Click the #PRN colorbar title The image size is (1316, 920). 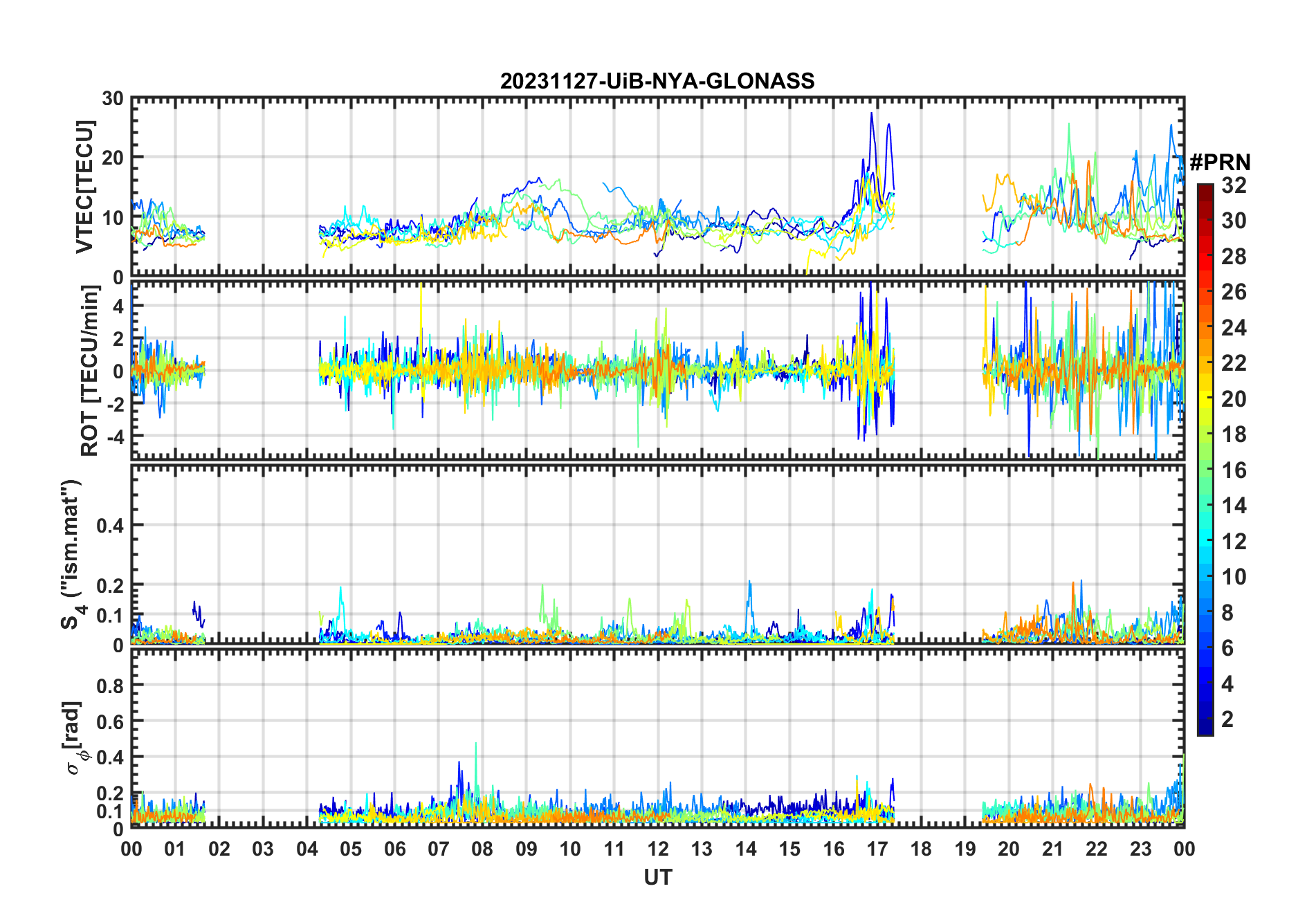(1220, 163)
